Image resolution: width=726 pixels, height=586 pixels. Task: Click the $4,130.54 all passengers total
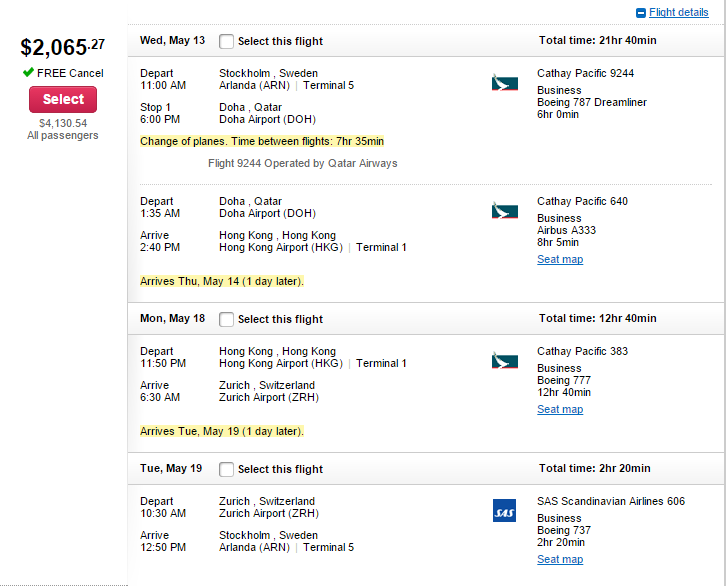coord(63,123)
